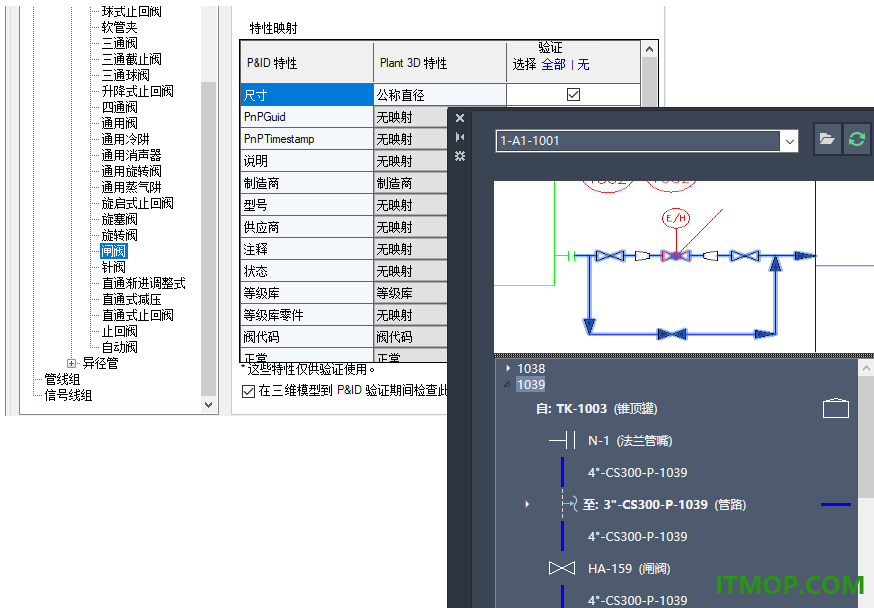
Task: Expand the 至: 3"-CS300-P-1039 branch
Action: click(527, 504)
